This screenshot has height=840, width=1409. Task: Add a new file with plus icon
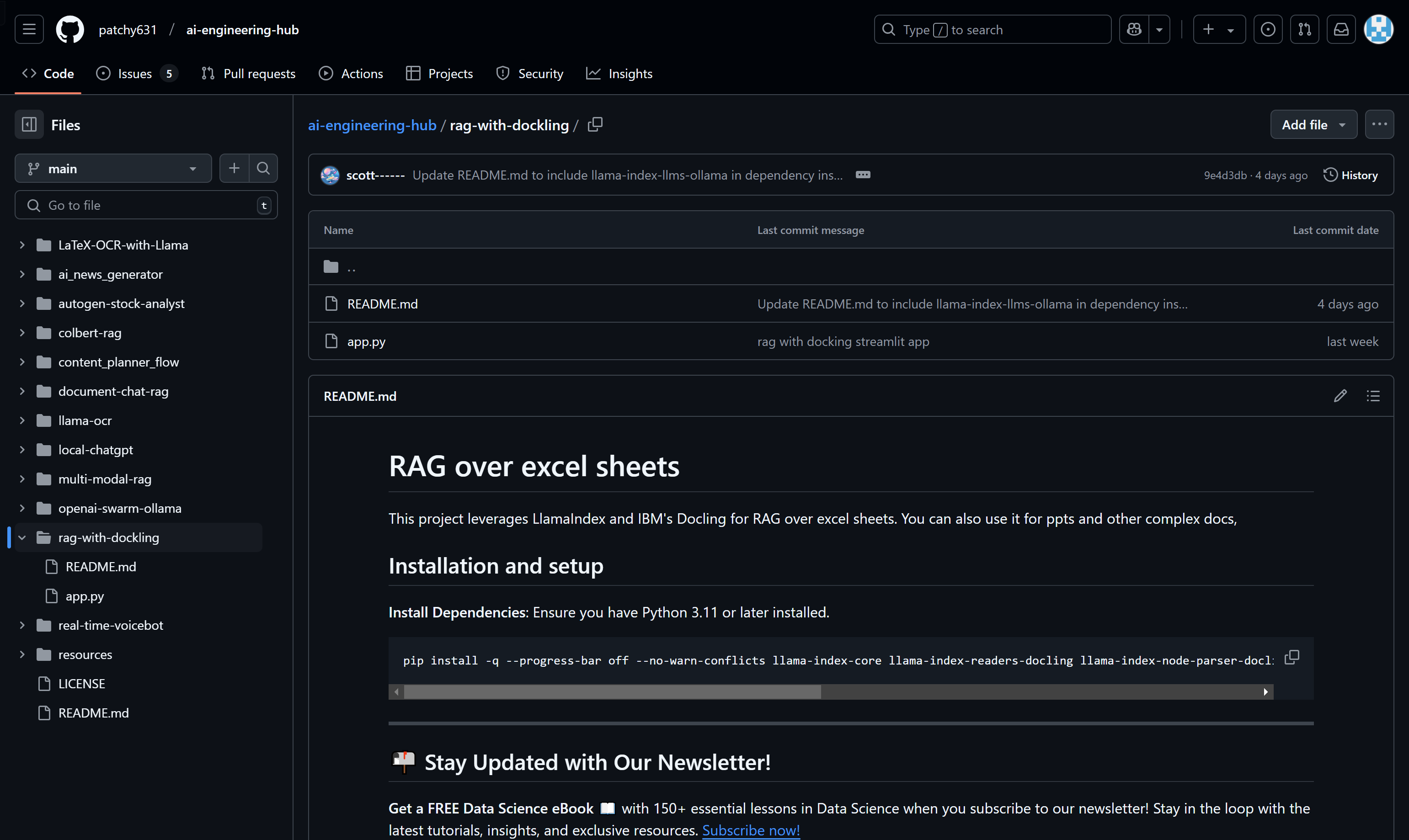click(x=234, y=168)
